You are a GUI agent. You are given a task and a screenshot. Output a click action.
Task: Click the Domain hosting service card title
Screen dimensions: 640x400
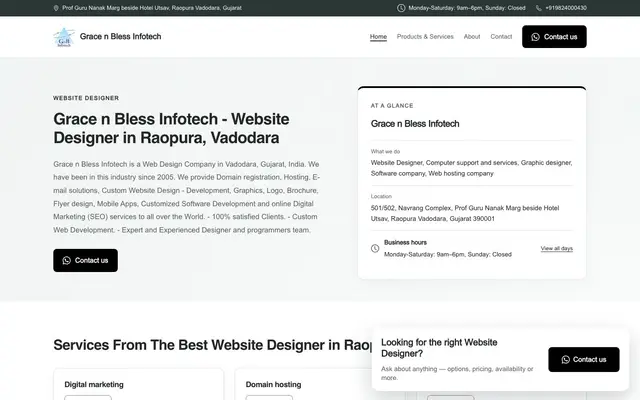click(273, 384)
